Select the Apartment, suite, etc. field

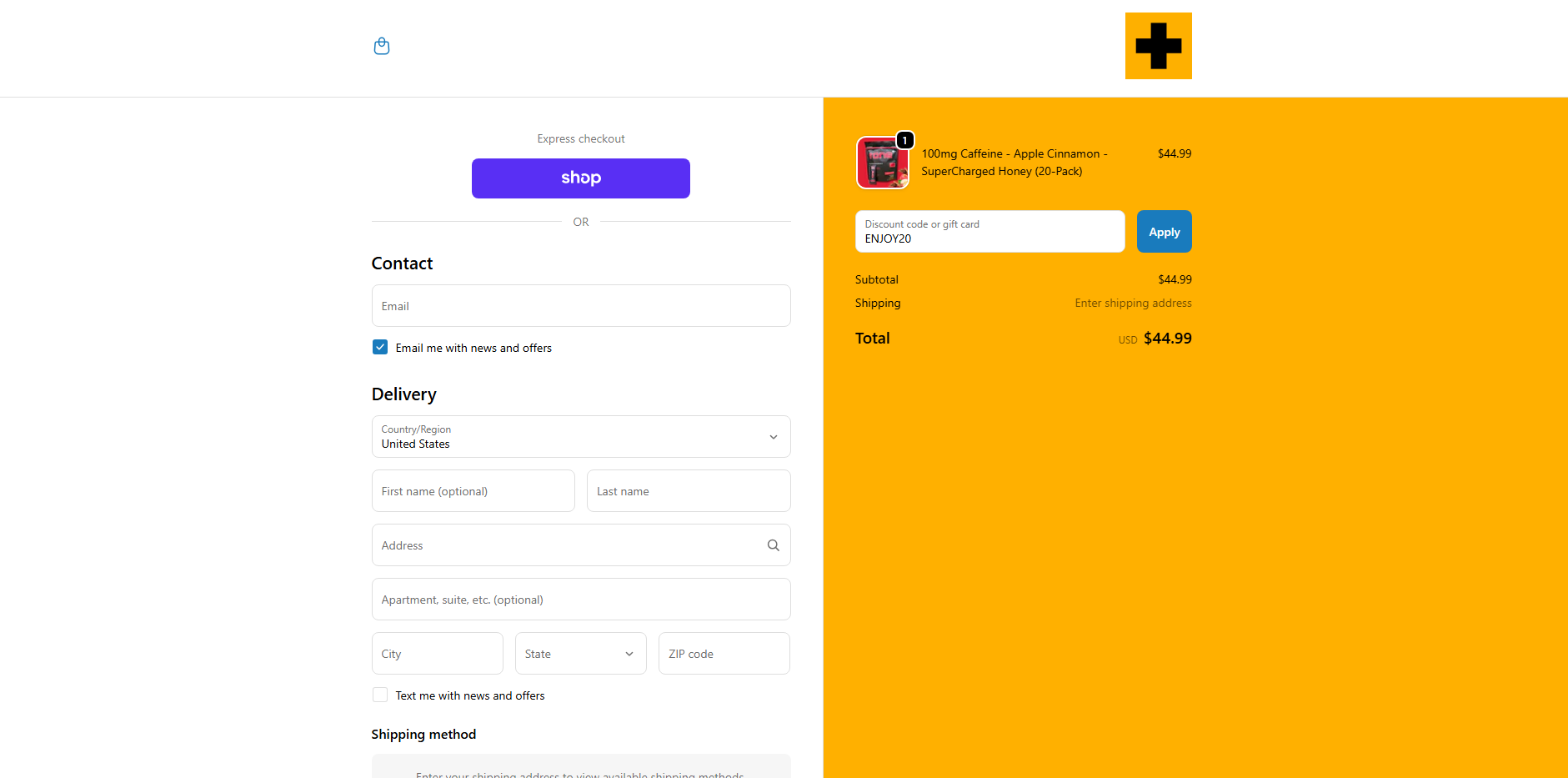tap(581, 600)
